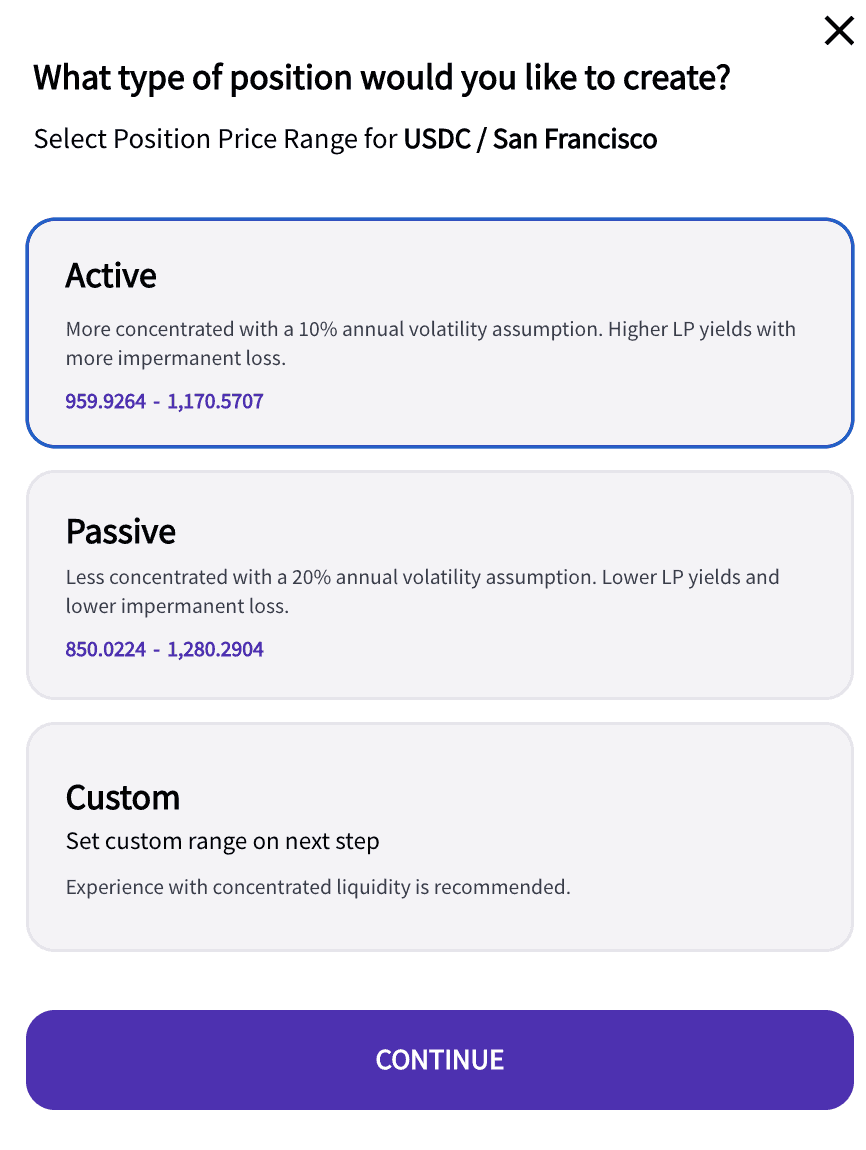Click the concentrated liquidity experience recommendation note
The width and height of the screenshot is (866, 1150).
click(318, 887)
